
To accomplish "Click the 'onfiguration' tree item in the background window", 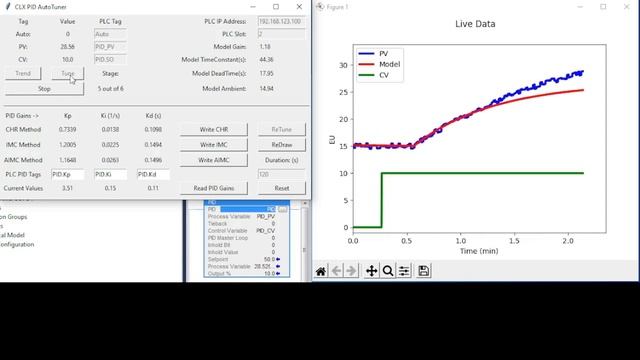I will (17, 244).
